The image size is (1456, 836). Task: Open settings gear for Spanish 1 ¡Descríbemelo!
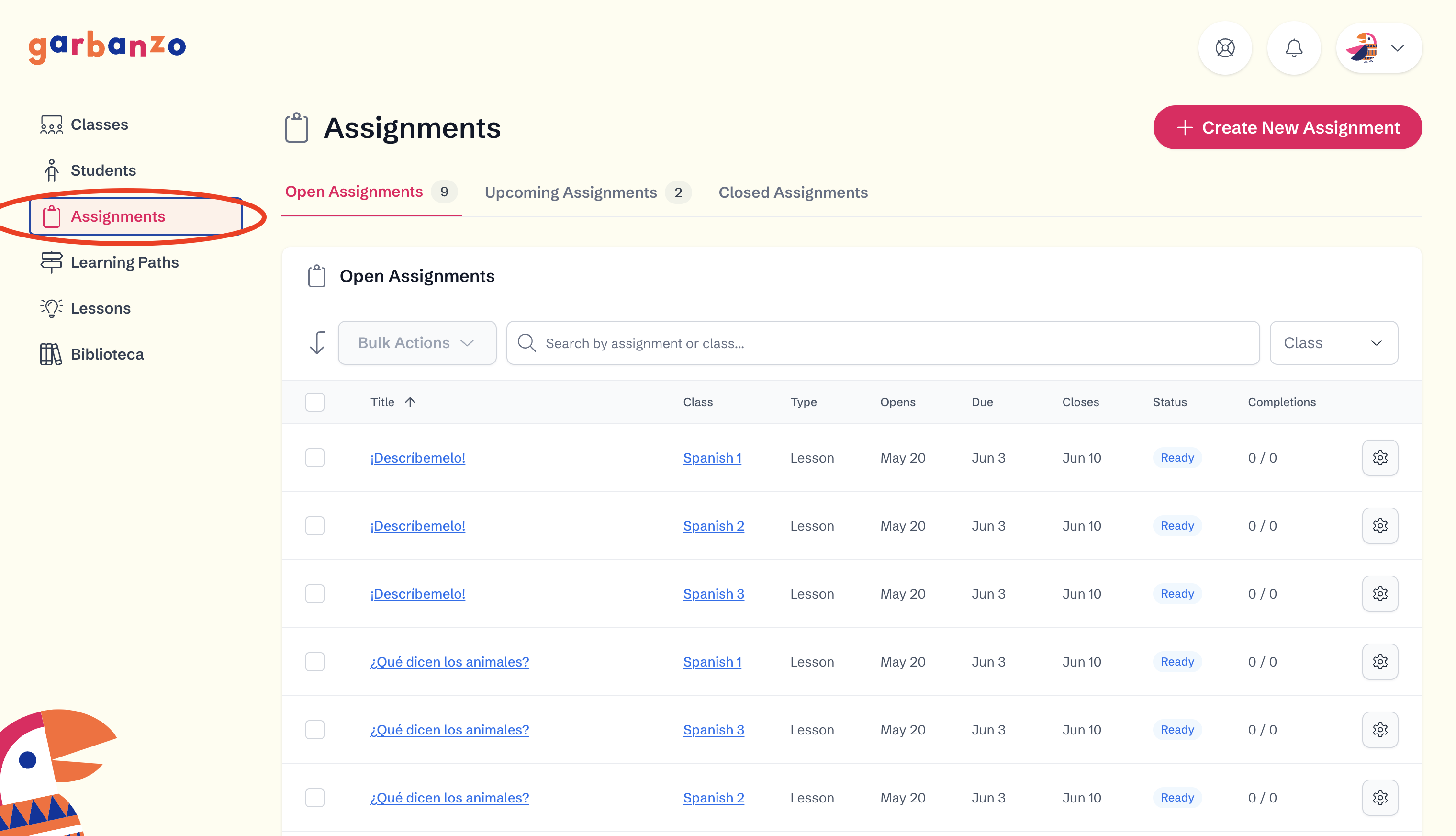click(x=1380, y=458)
